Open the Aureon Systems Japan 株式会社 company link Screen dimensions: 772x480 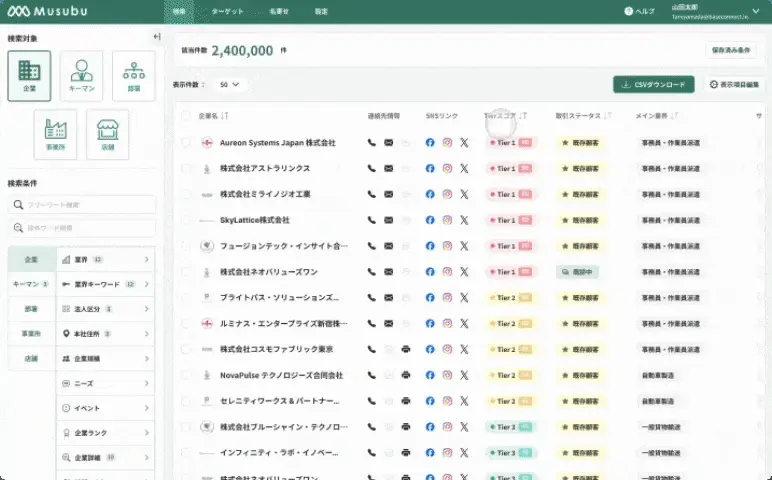tap(277, 143)
